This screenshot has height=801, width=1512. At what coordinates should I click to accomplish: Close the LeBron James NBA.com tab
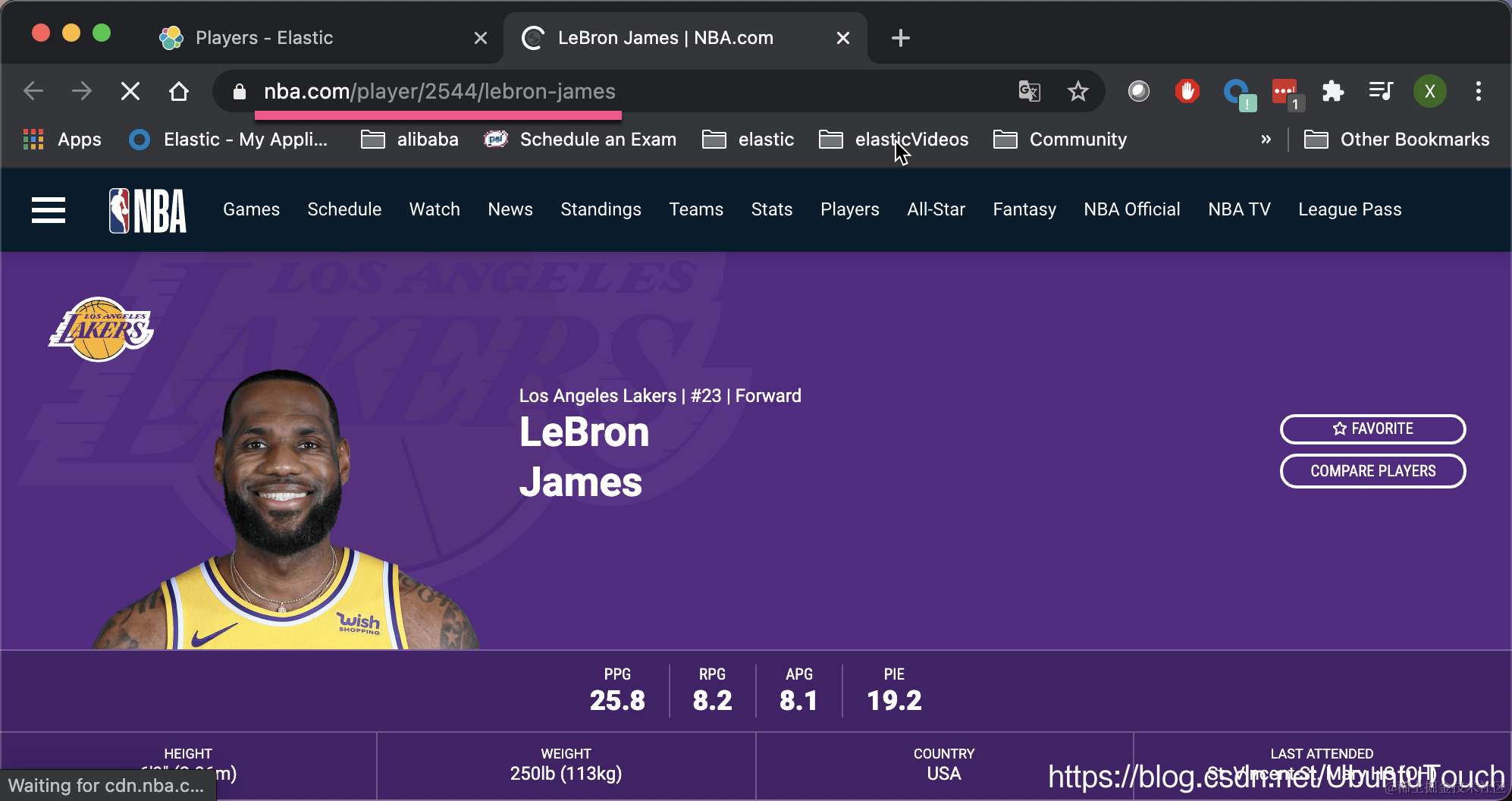click(x=843, y=38)
